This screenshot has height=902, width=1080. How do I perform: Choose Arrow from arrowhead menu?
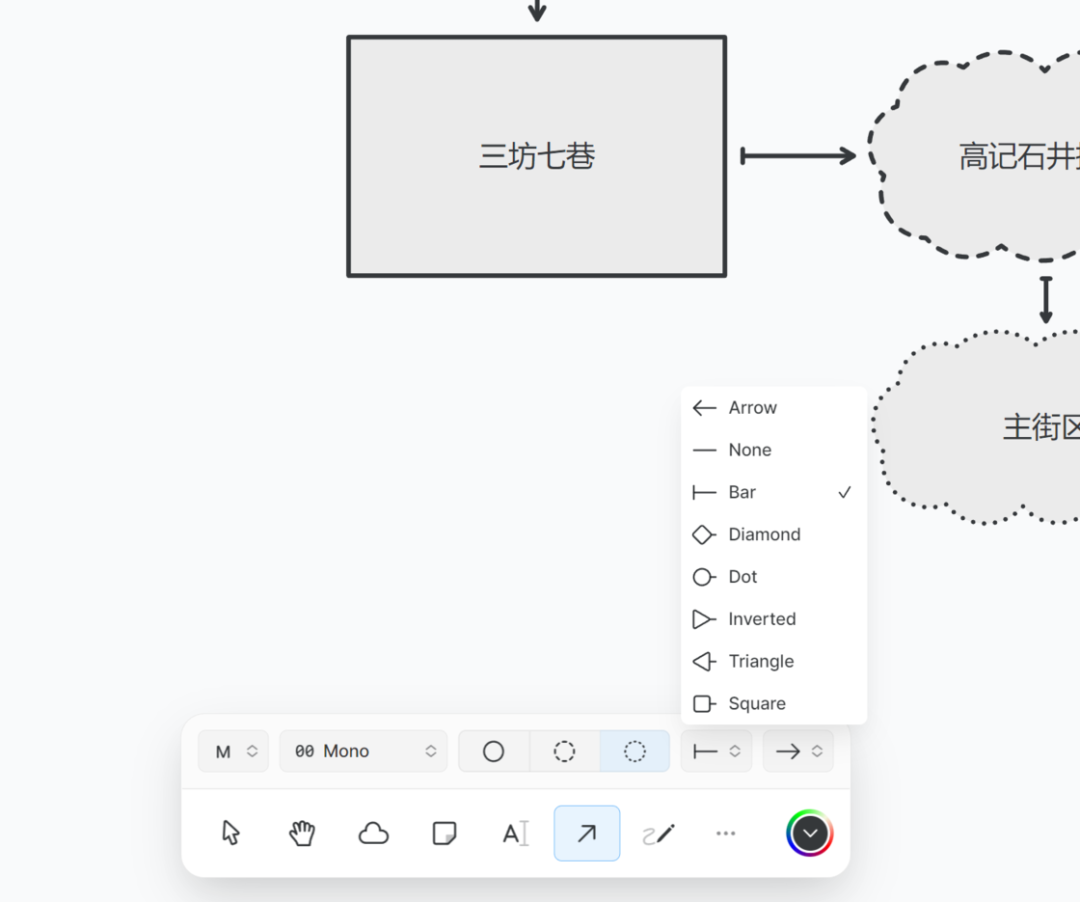pyautogui.click(x=773, y=408)
